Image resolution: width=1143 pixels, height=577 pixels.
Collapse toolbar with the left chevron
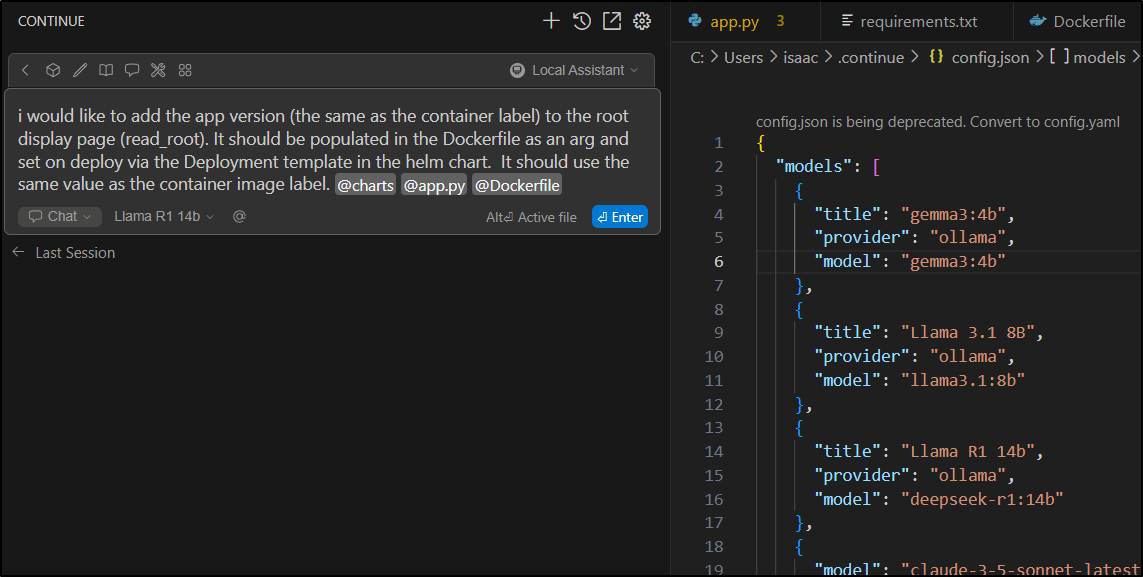click(26, 70)
